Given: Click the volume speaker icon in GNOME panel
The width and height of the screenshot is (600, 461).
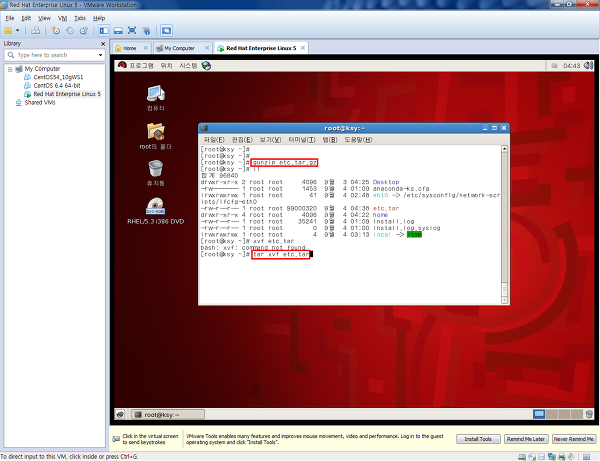Looking at the screenshot, I should coord(588,66).
